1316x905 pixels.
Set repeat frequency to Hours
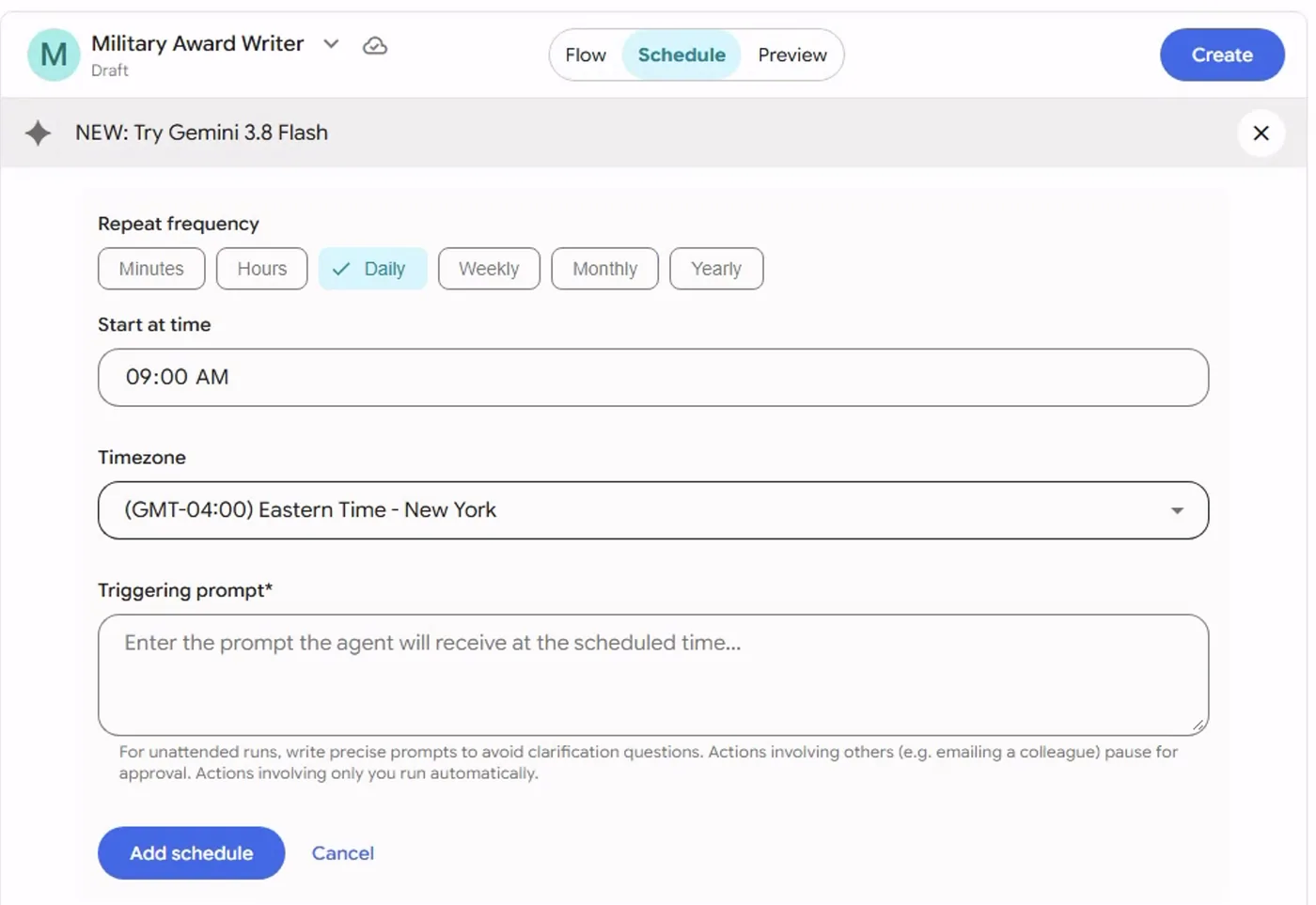pyautogui.click(x=262, y=269)
